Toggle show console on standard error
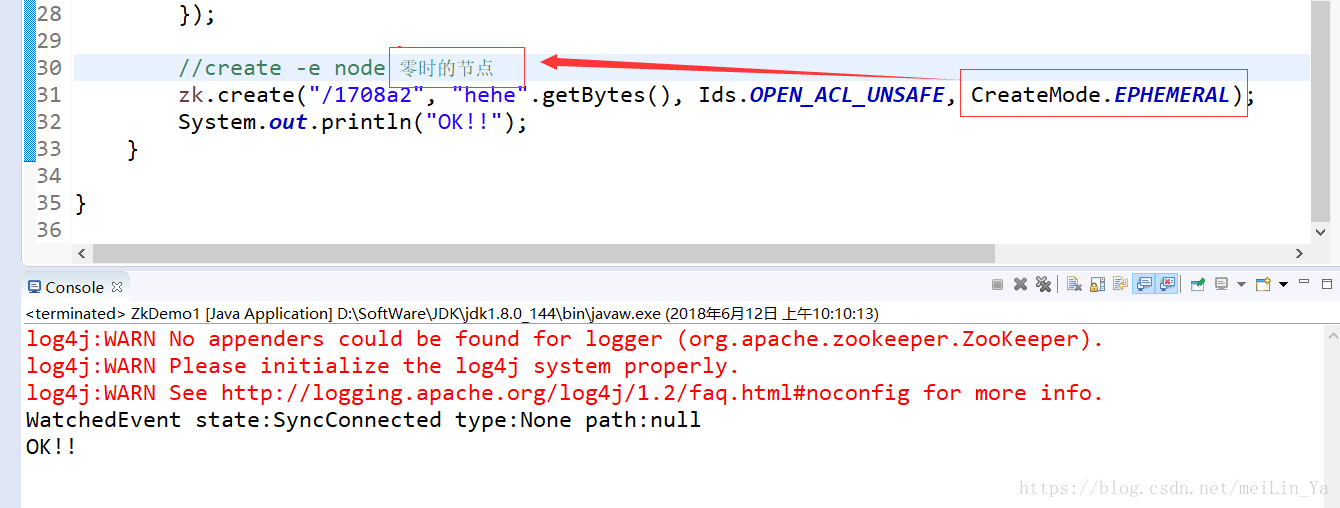The width and height of the screenshot is (1340, 508). tap(1167, 284)
